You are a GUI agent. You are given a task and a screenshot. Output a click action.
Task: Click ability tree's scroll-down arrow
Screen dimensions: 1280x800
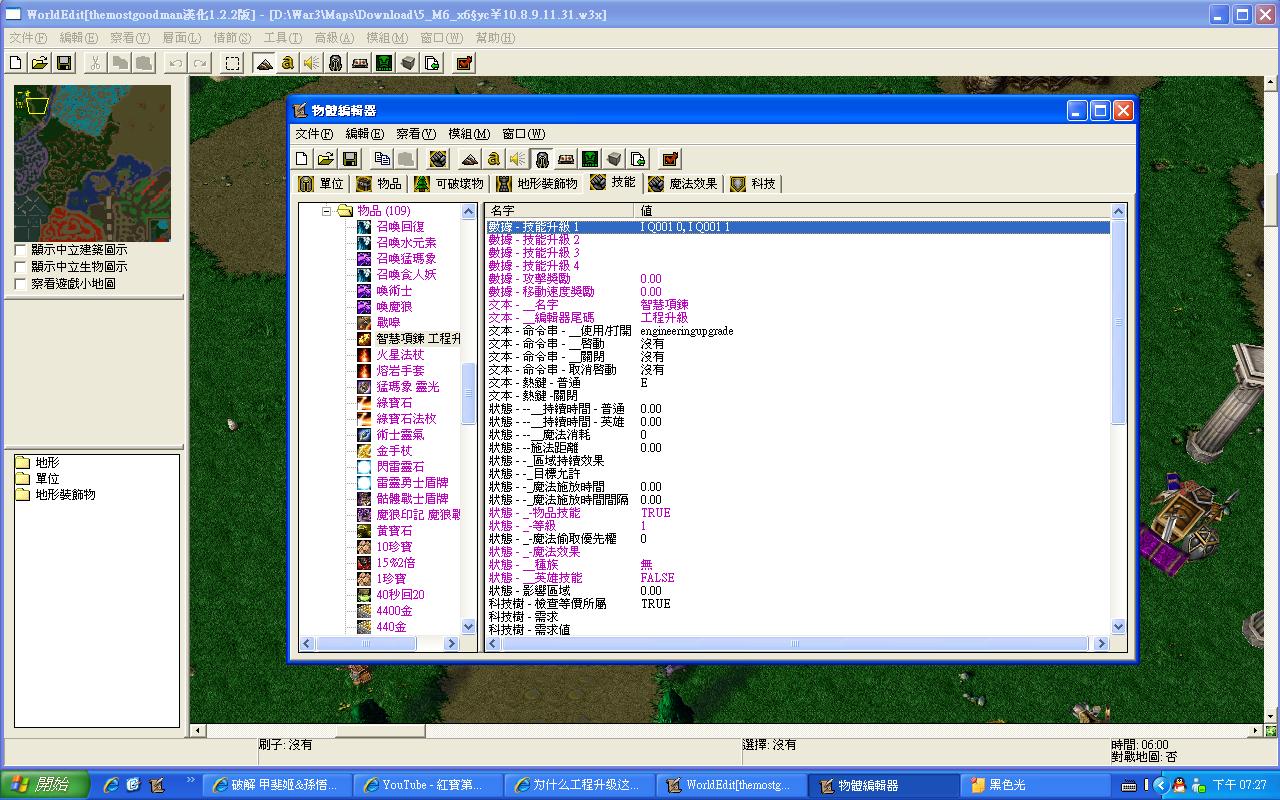[x=468, y=627]
